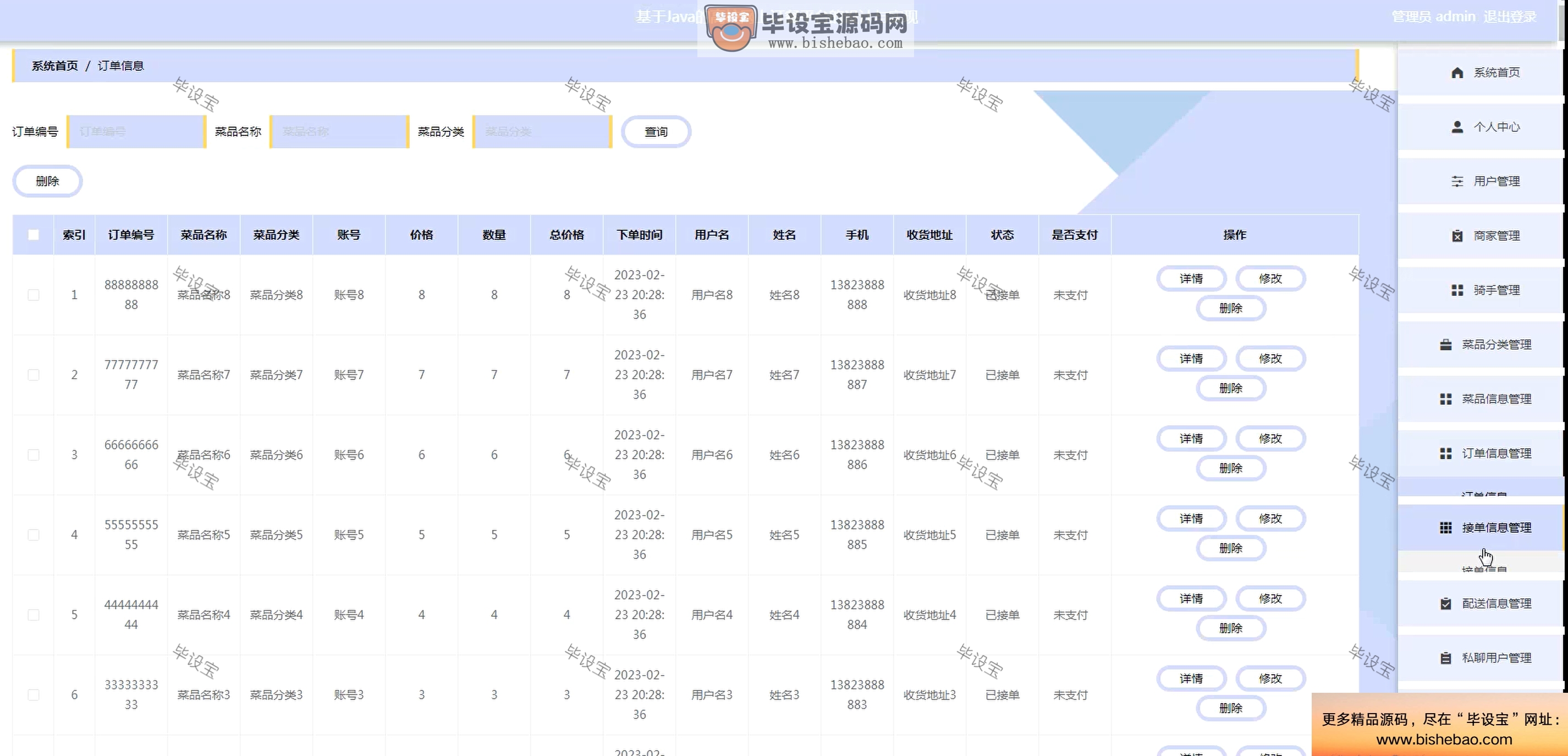1568x756 pixels.
Task: Click the 商家管理 clipboard icon
Action: coord(1457,235)
